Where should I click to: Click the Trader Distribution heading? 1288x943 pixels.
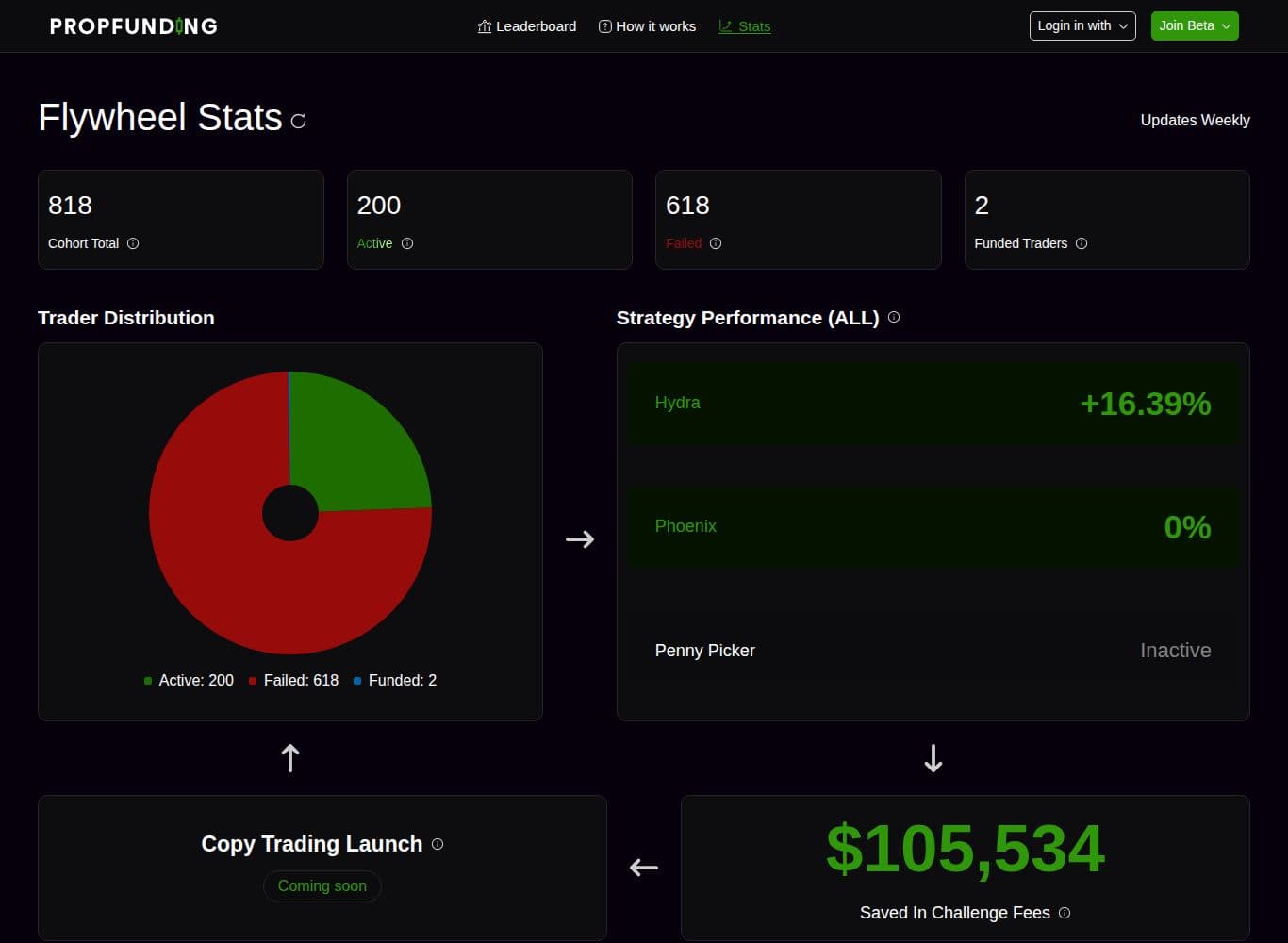126,318
